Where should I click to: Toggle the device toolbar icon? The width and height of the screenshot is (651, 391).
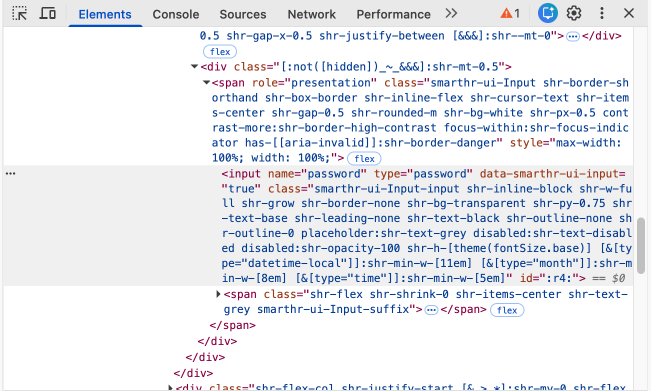(48, 14)
